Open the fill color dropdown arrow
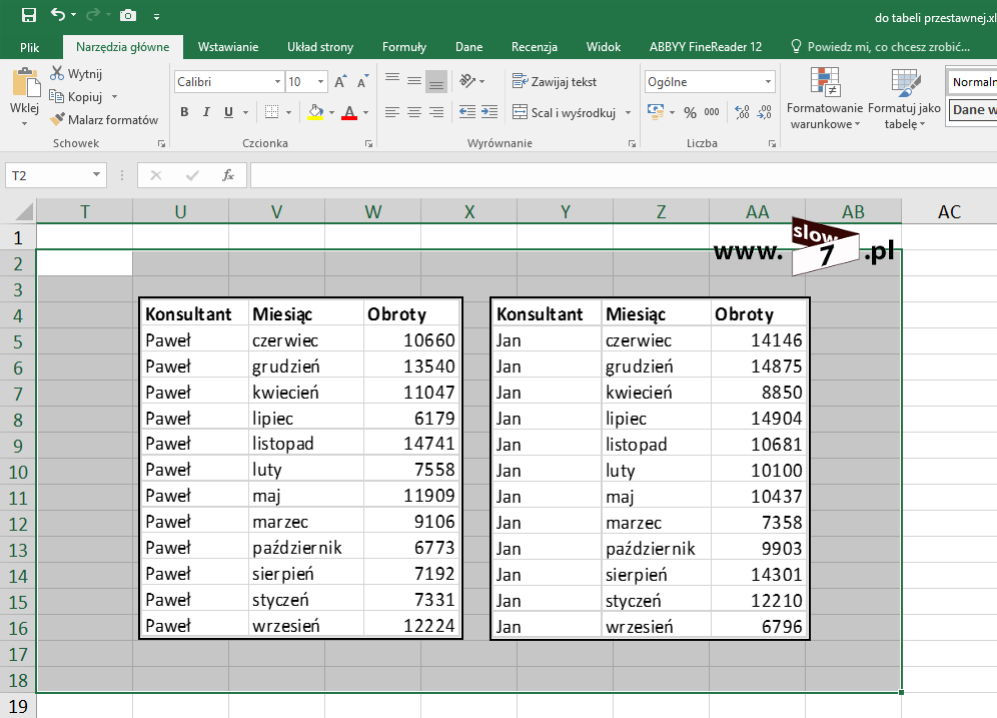This screenshot has width=997, height=718. tap(331, 113)
